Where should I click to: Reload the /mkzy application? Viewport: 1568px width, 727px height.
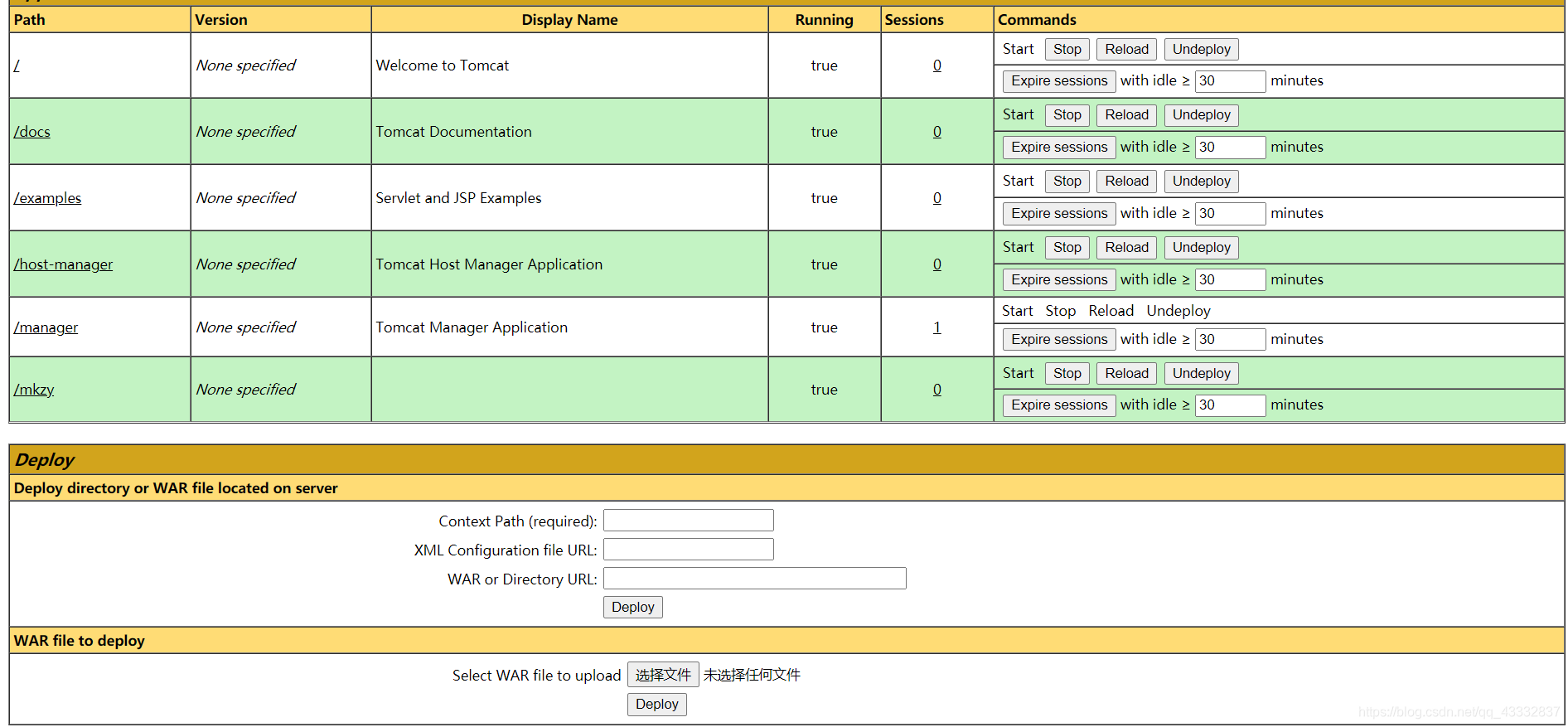click(1126, 374)
